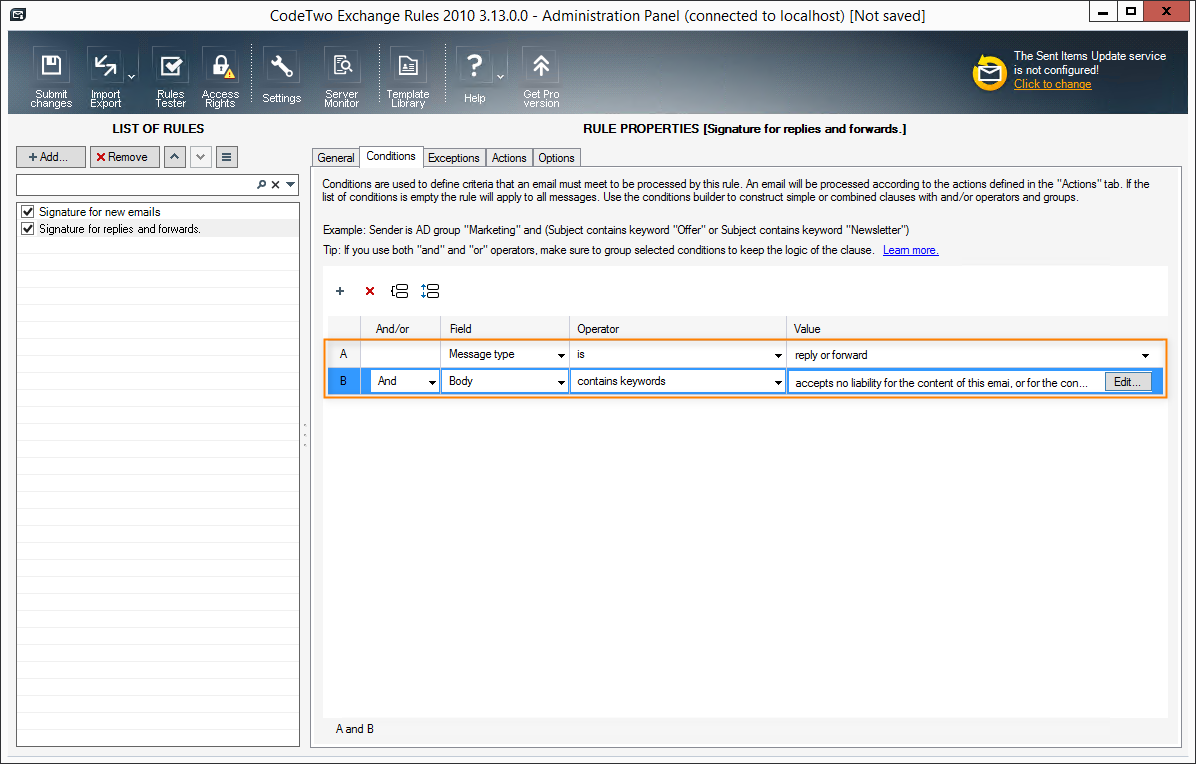The width and height of the screenshot is (1196, 764).
Task: Delete selected condition using red X icon
Action: [x=370, y=291]
